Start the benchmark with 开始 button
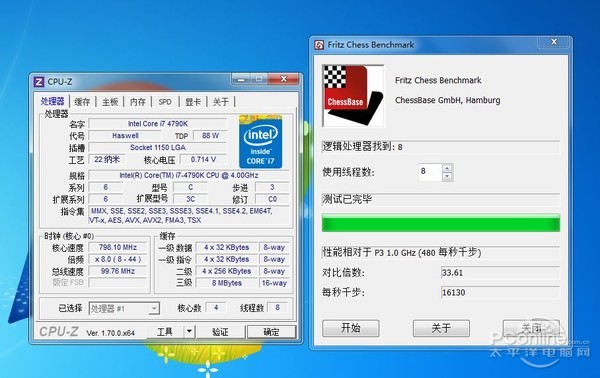 tap(351, 328)
